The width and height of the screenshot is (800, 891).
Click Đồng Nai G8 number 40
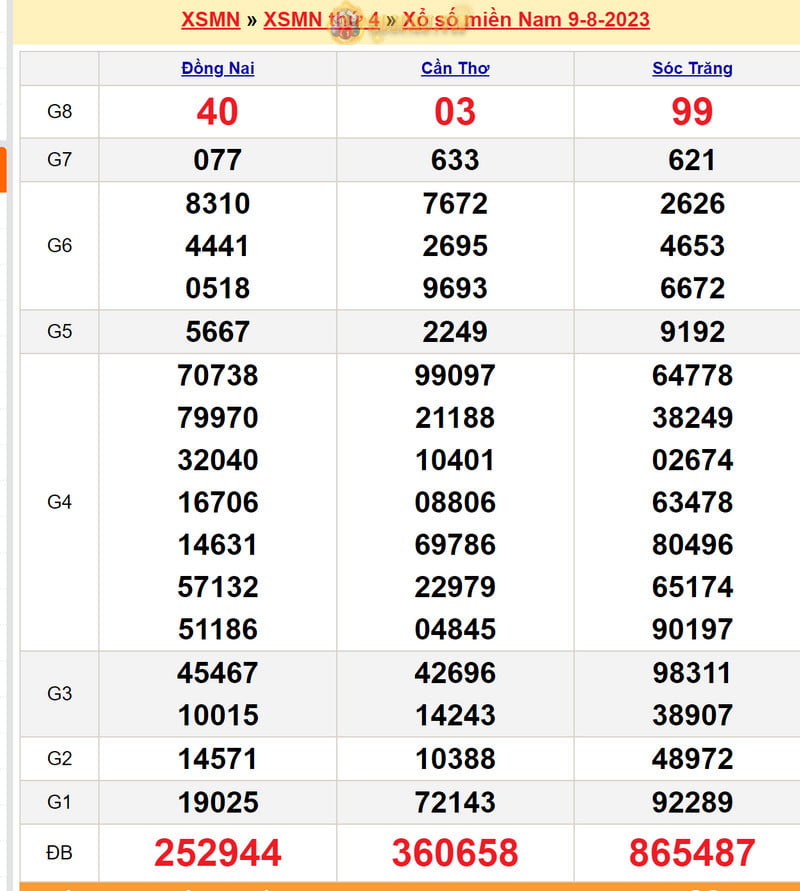click(218, 112)
